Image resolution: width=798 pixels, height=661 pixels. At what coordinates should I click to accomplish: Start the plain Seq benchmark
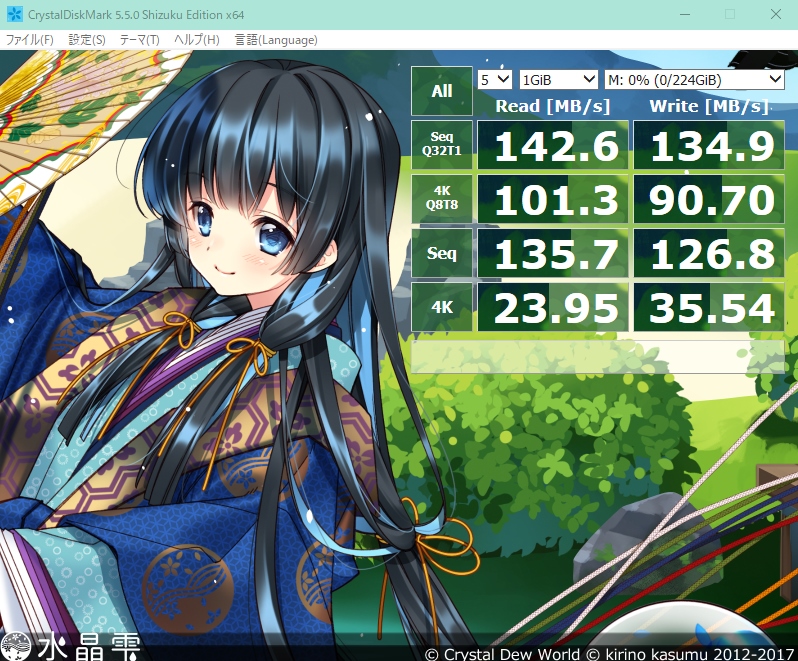click(441, 253)
